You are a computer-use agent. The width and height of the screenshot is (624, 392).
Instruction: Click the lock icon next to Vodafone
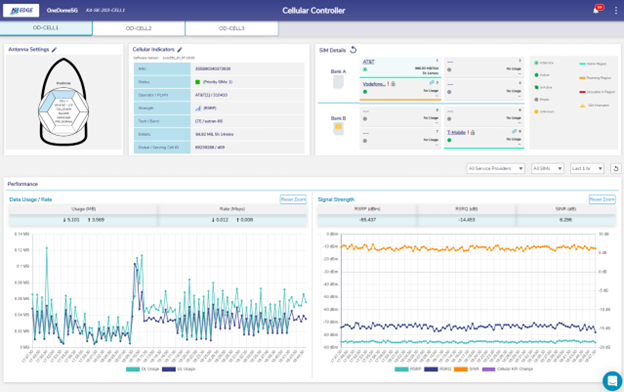[x=393, y=84]
